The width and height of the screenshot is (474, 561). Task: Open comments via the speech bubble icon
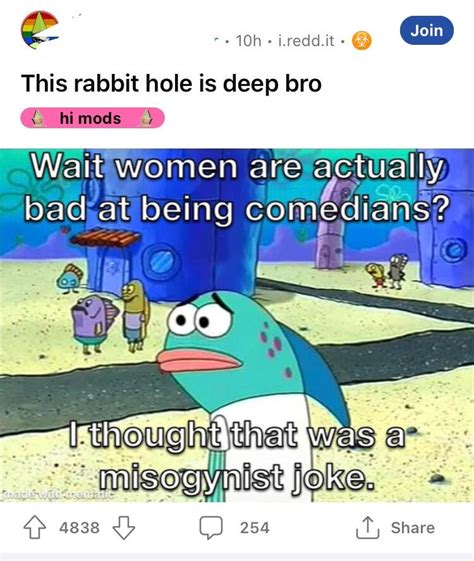pos(211,527)
